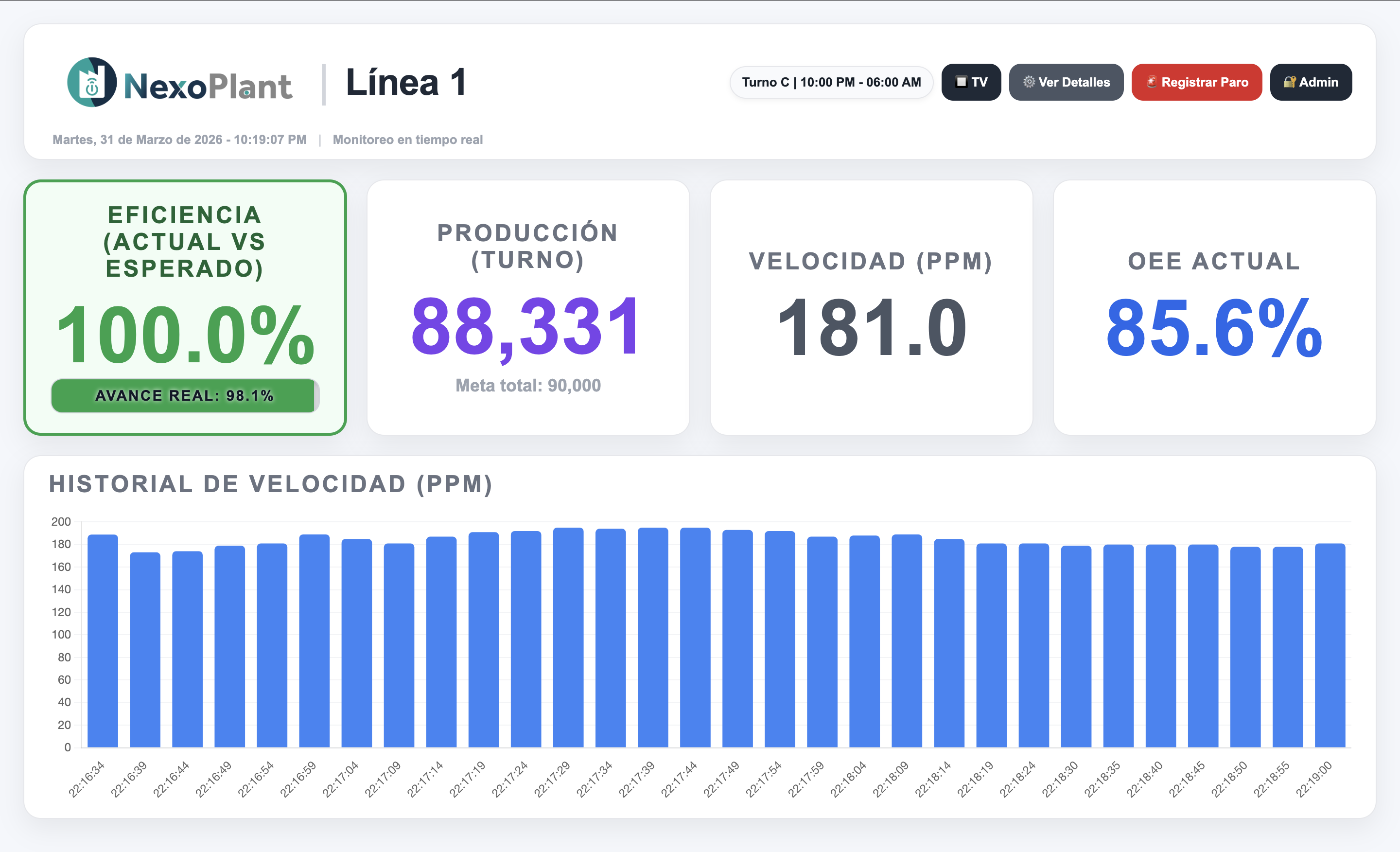Select the Turno C shift badge
This screenshot has height=852, width=1400.
point(831,82)
